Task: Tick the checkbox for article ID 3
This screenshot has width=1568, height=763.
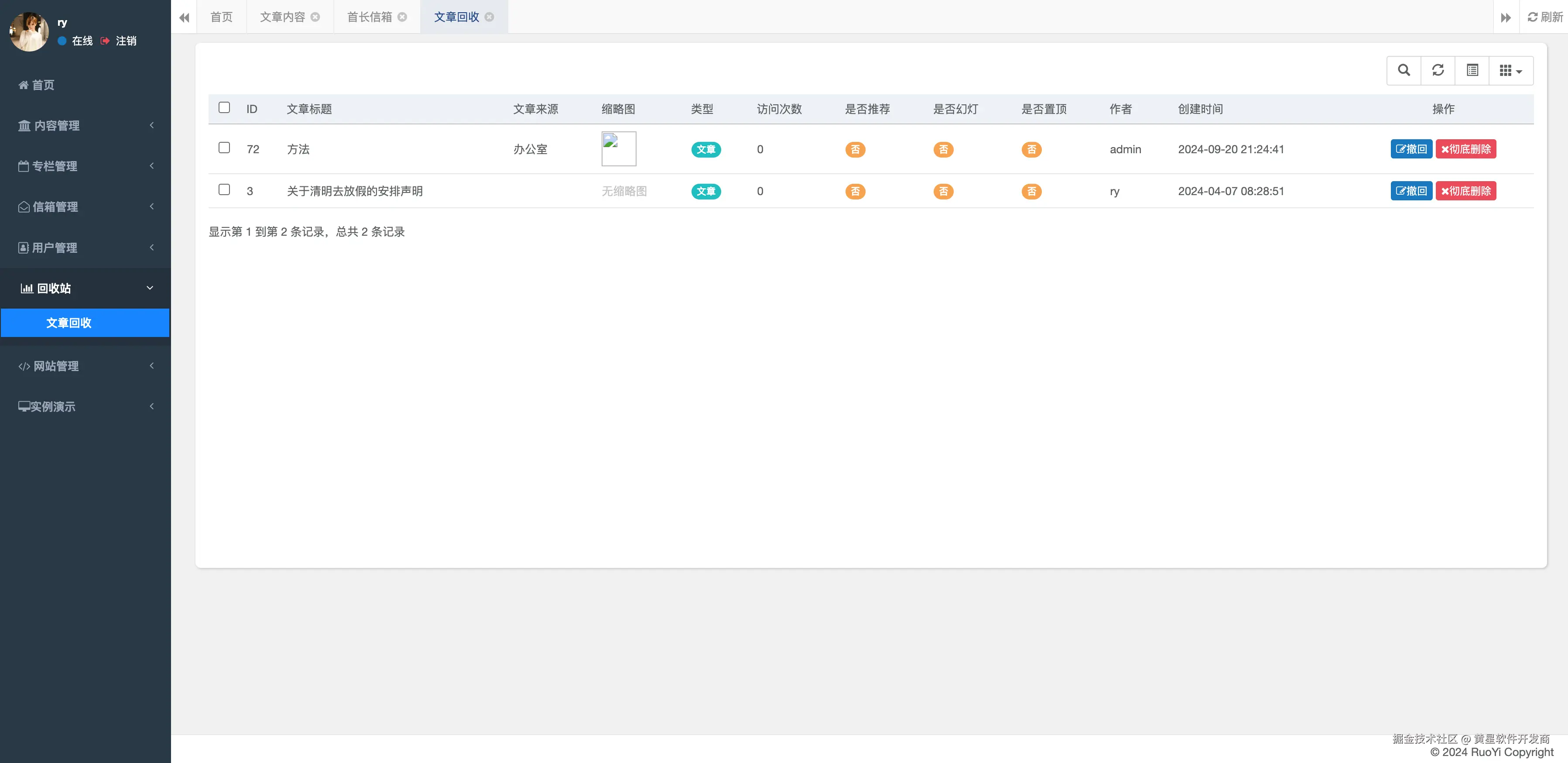Action: [224, 190]
